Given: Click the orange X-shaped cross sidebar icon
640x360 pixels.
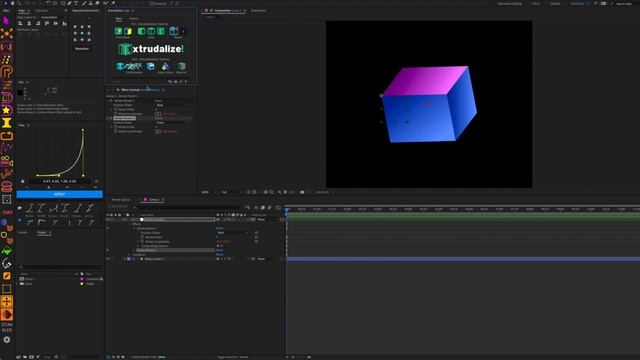Looking at the screenshot, I should [x=7, y=33].
